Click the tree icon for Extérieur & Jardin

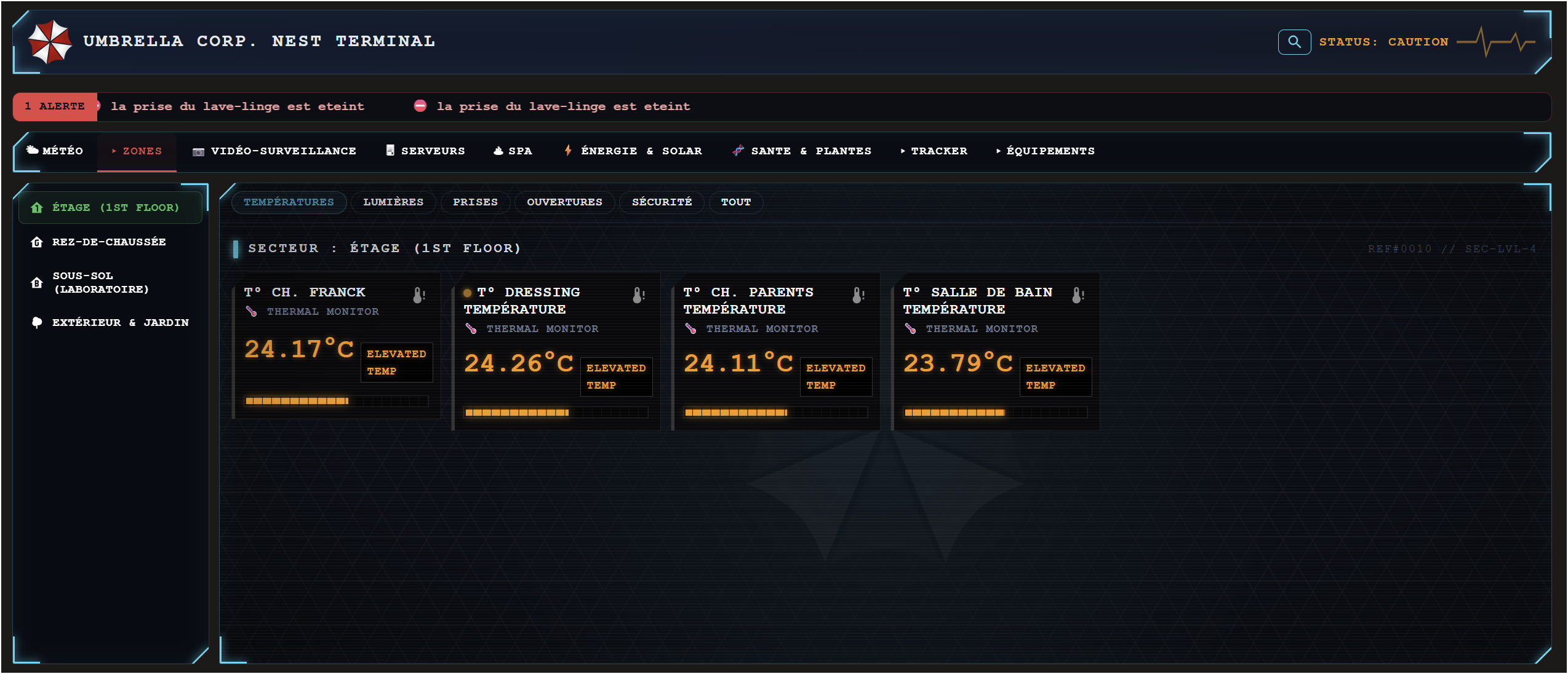37,323
